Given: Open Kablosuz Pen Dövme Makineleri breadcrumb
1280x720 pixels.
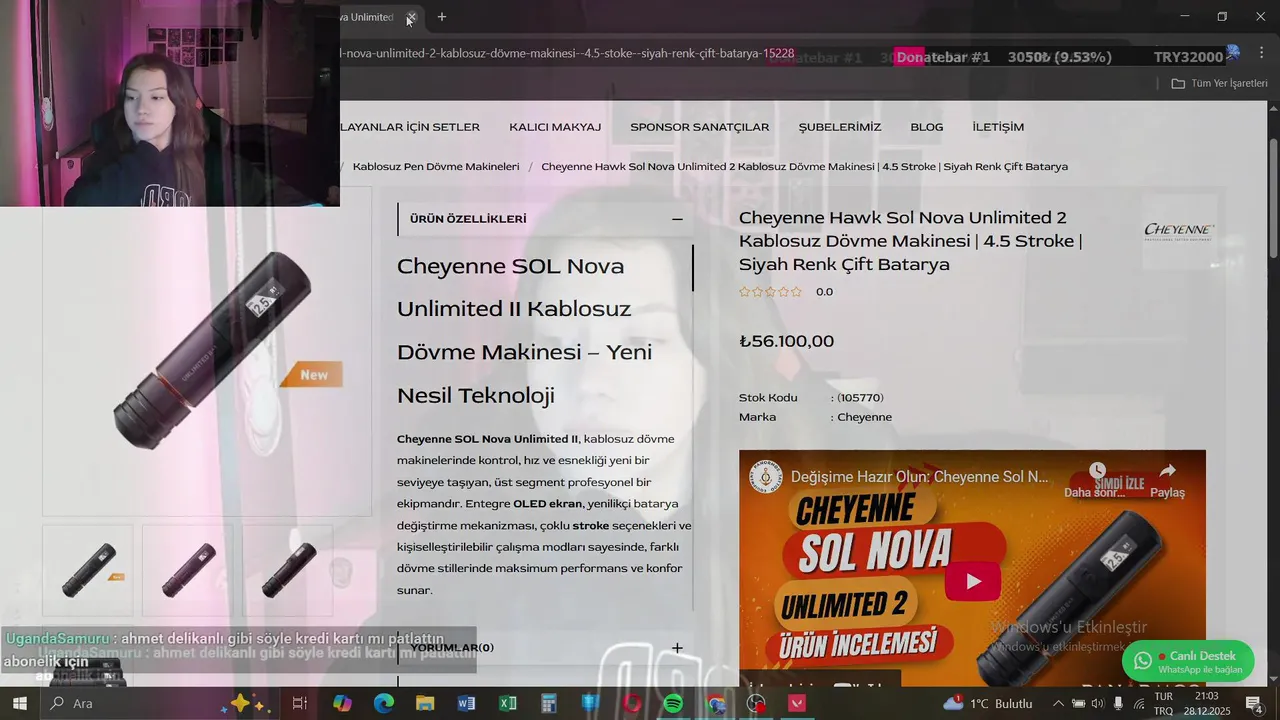Looking at the screenshot, I should (x=436, y=167).
